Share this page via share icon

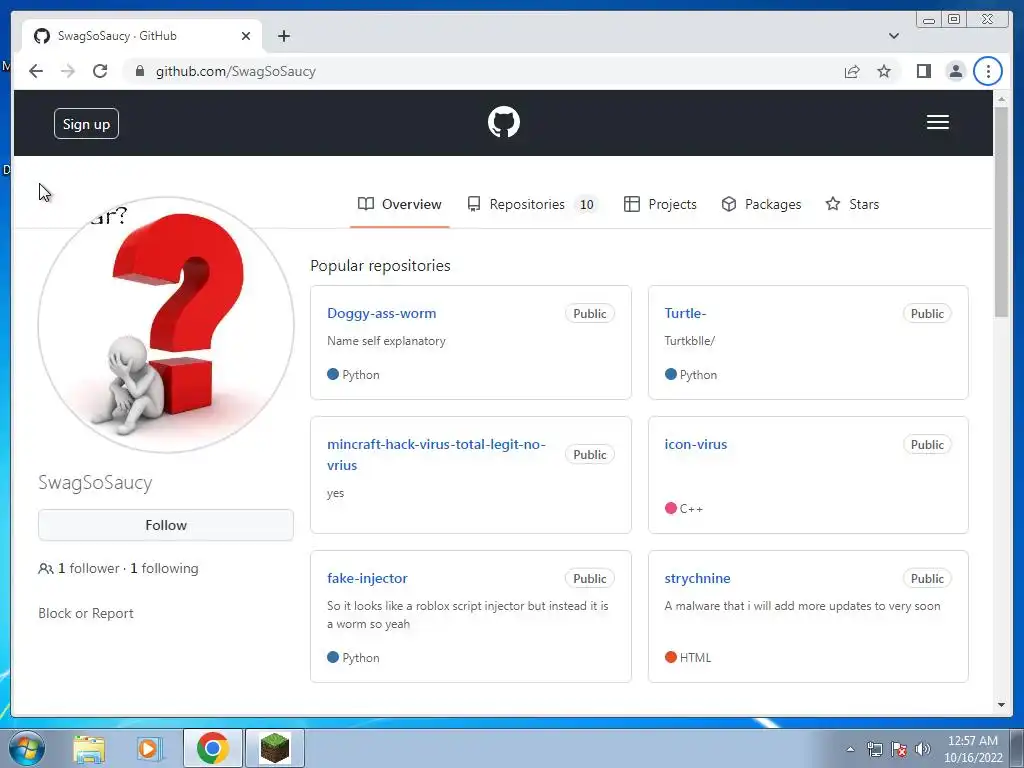pyautogui.click(x=852, y=71)
